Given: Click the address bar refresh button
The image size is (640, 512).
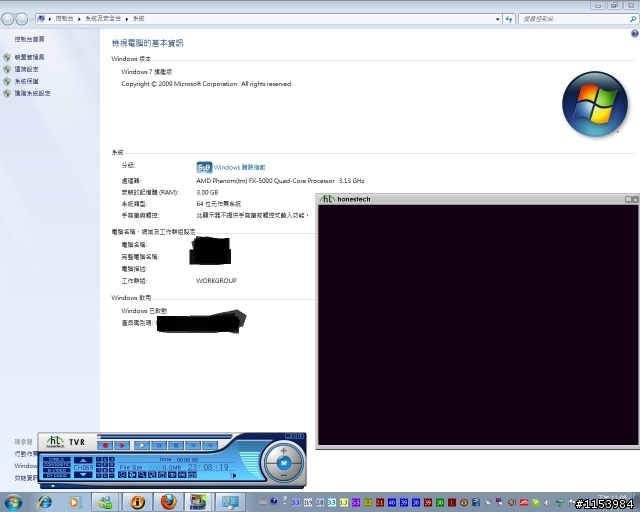Looking at the screenshot, I should pyautogui.click(x=509, y=19).
